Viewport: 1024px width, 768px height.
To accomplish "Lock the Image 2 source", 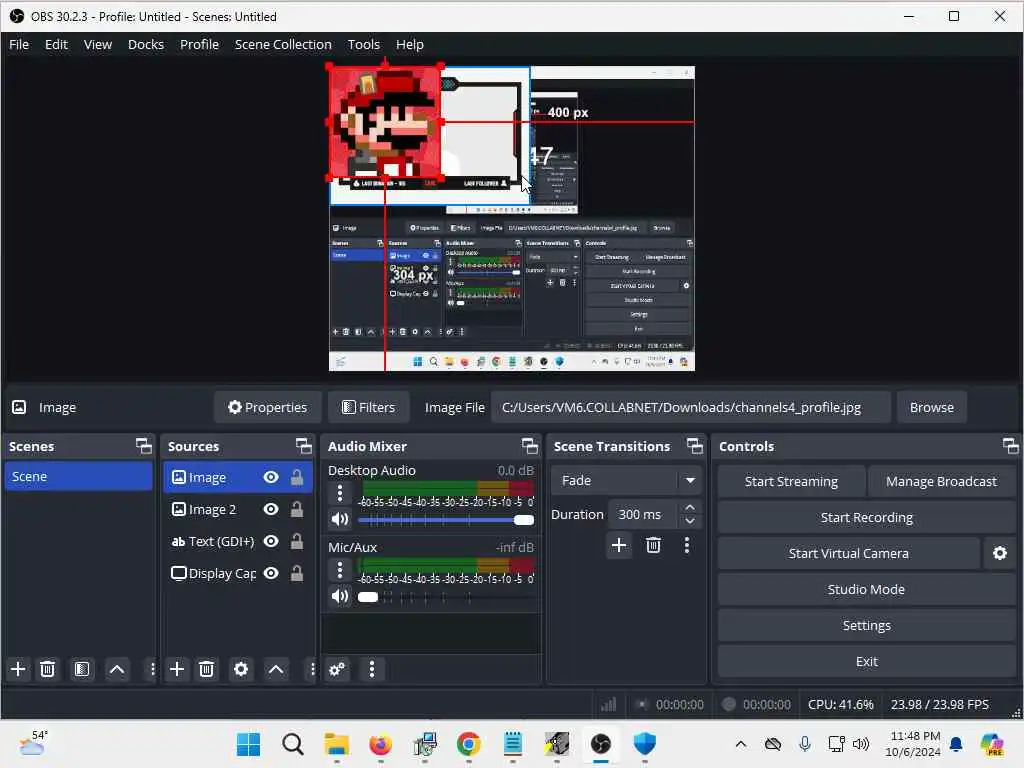I will click(296, 509).
